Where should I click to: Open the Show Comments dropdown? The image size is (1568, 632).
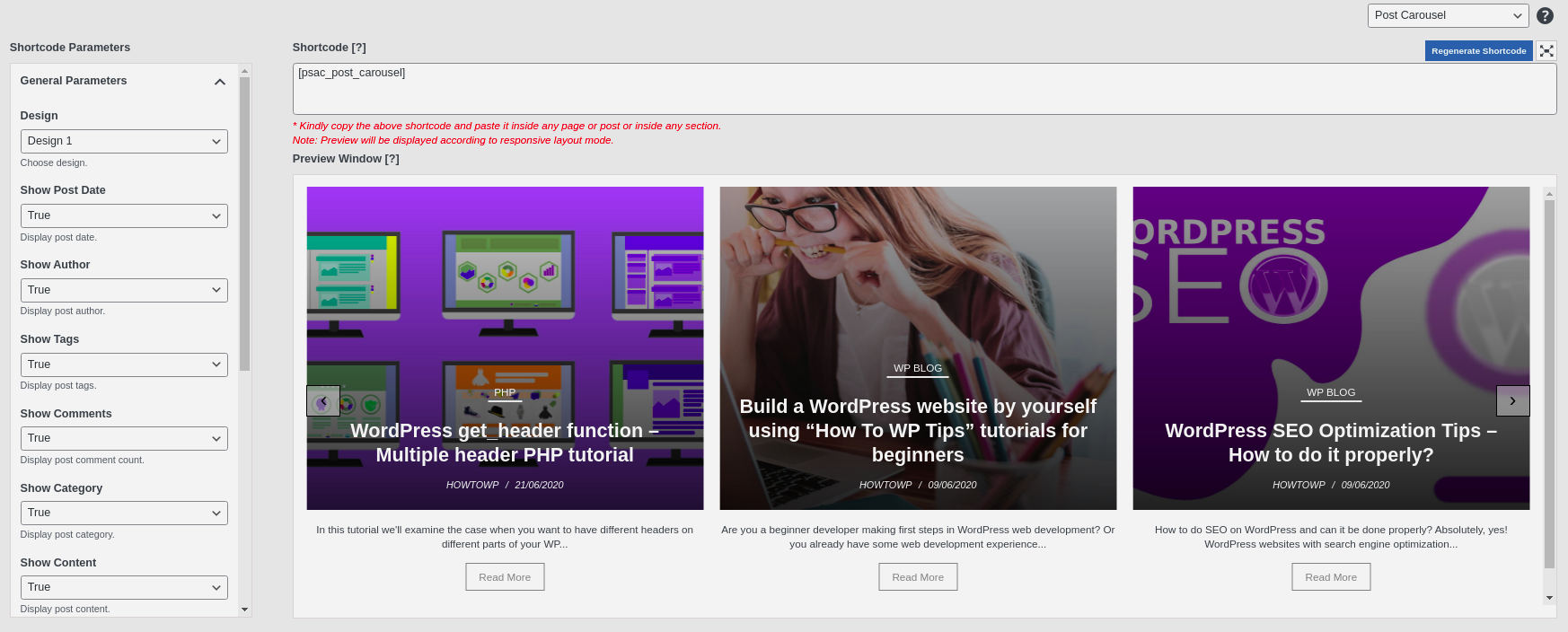(124, 438)
